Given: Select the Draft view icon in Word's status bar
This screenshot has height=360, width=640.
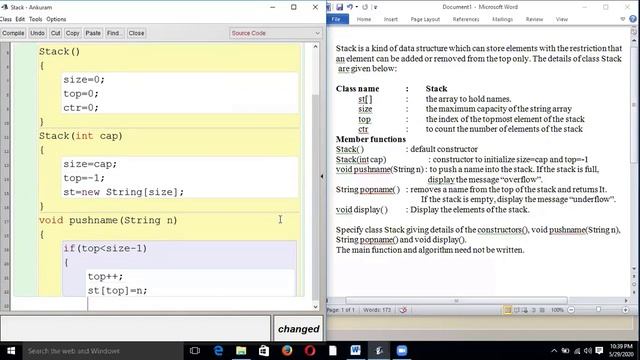Looking at the screenshot, I should coord(542,310).
